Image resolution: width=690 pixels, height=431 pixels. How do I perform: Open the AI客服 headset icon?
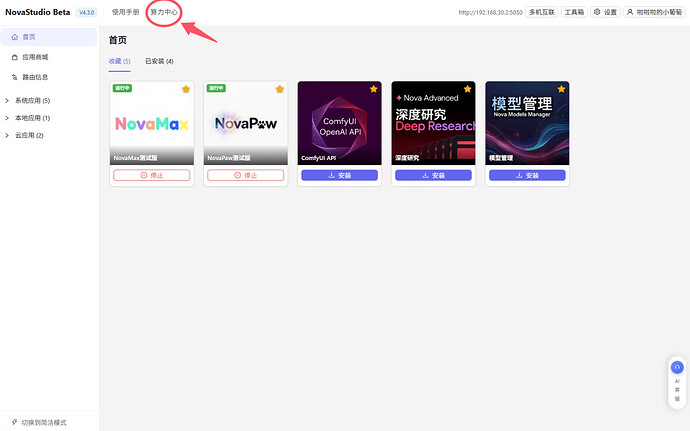pyautogui.click(x=677, y=367)
